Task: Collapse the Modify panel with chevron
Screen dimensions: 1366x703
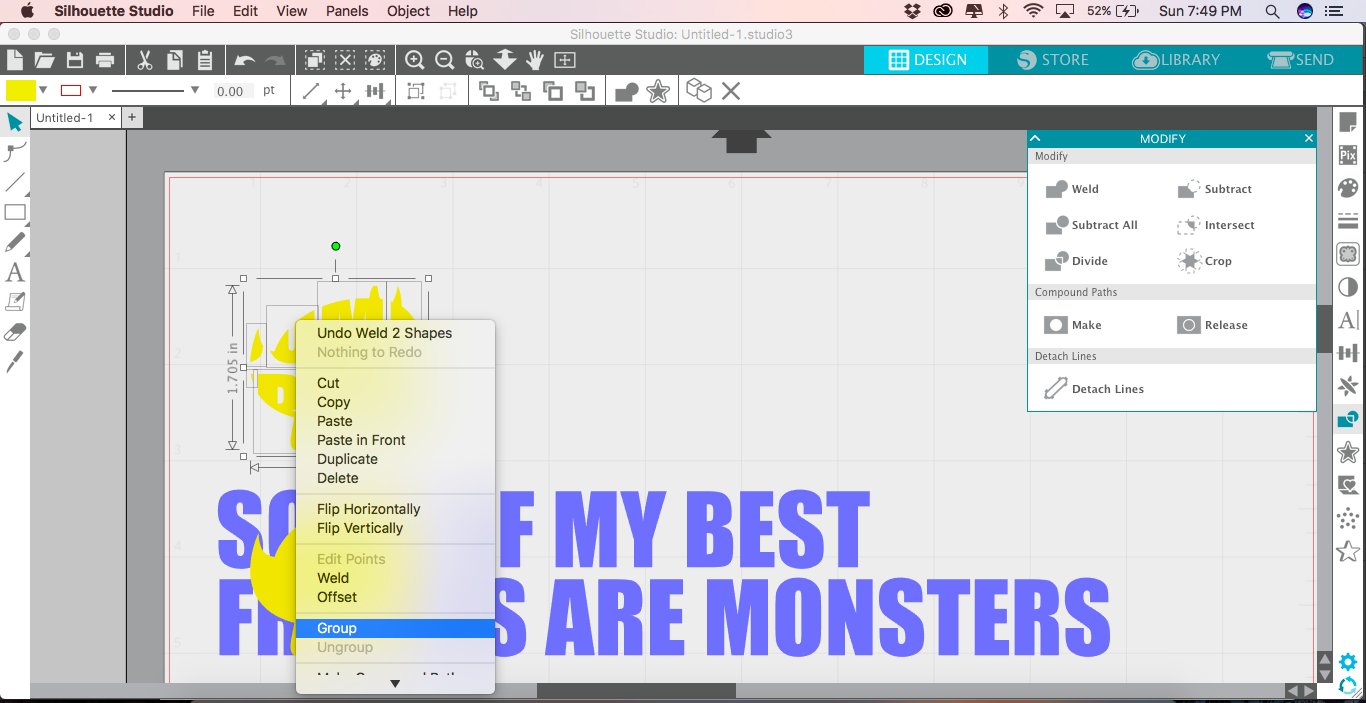Action: tap(1036, 139)
